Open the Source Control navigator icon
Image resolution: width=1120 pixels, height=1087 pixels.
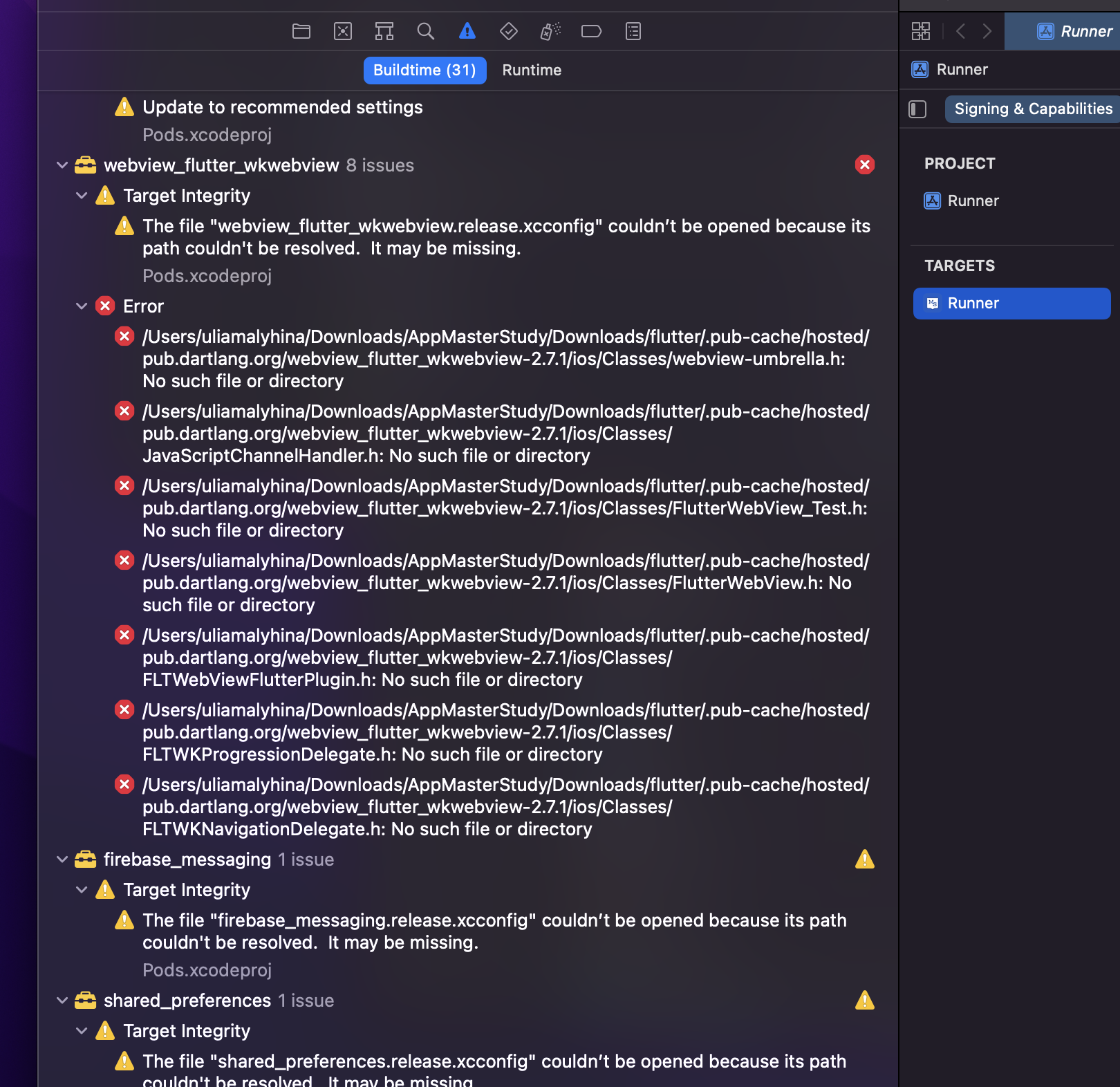[343, 31]
